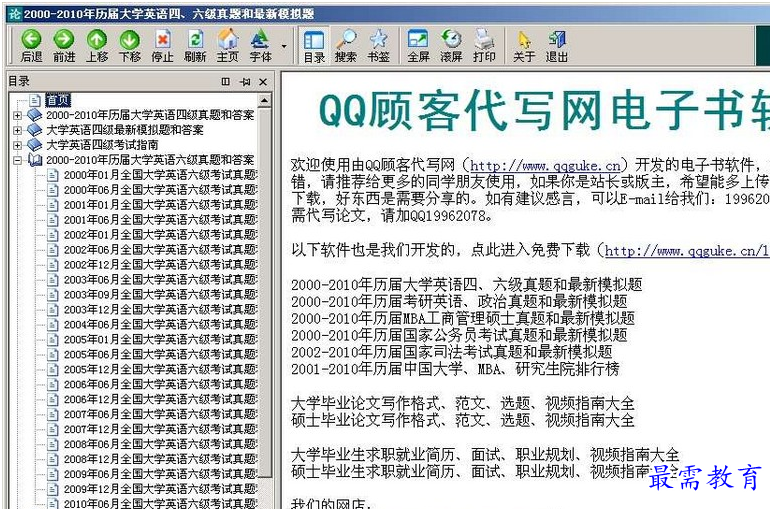Close the 目录 panel
The width and height of the screenshot is (770, 509).
[x=263, y=81]
